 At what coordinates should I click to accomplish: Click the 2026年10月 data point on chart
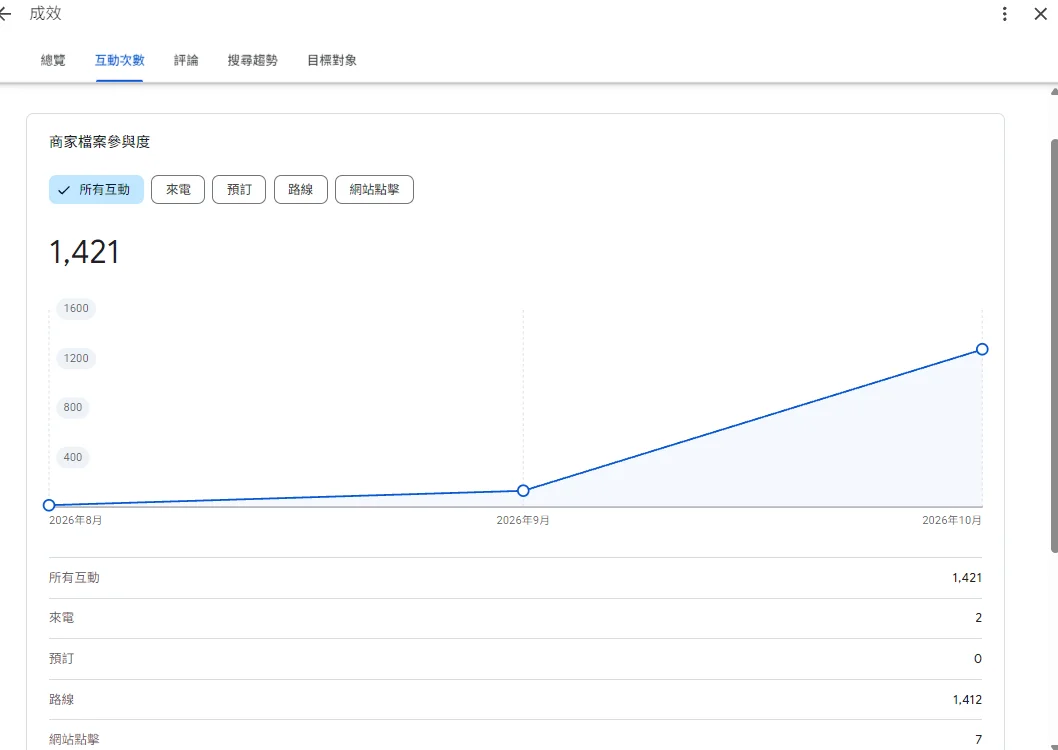click(982, 349)
